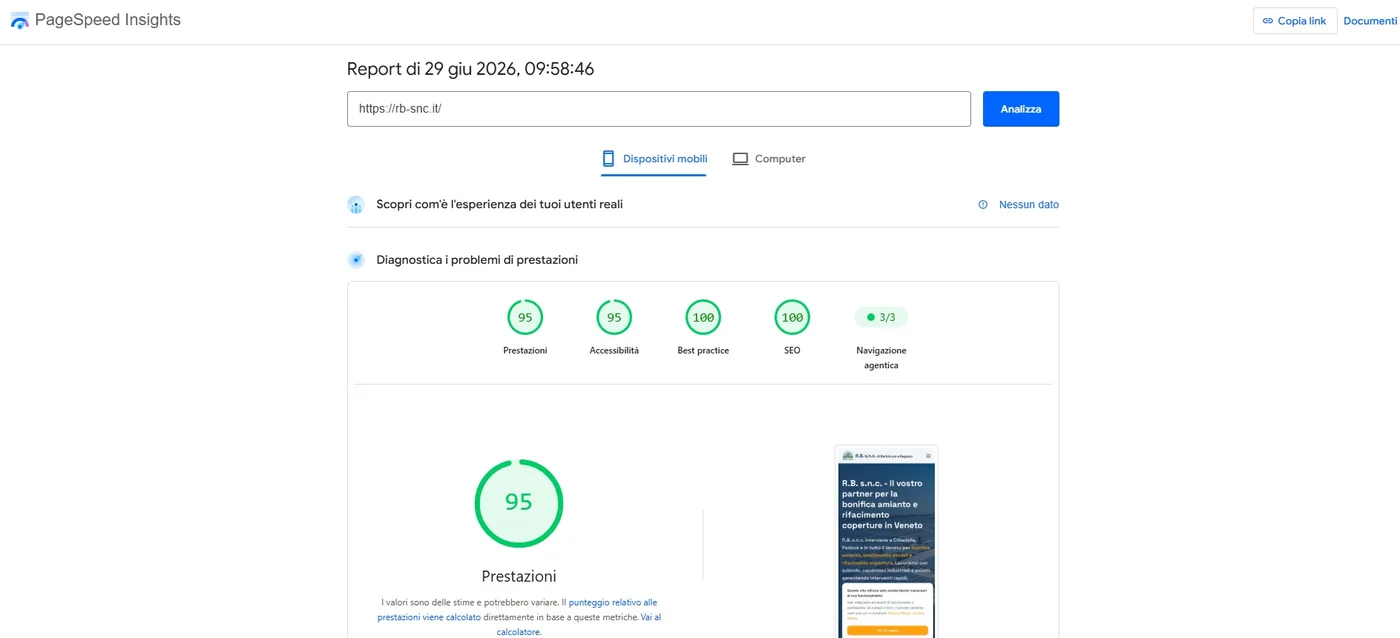Click the mobile page screenshot thumbnail
1400x638 pixels.
coord(887,542)
